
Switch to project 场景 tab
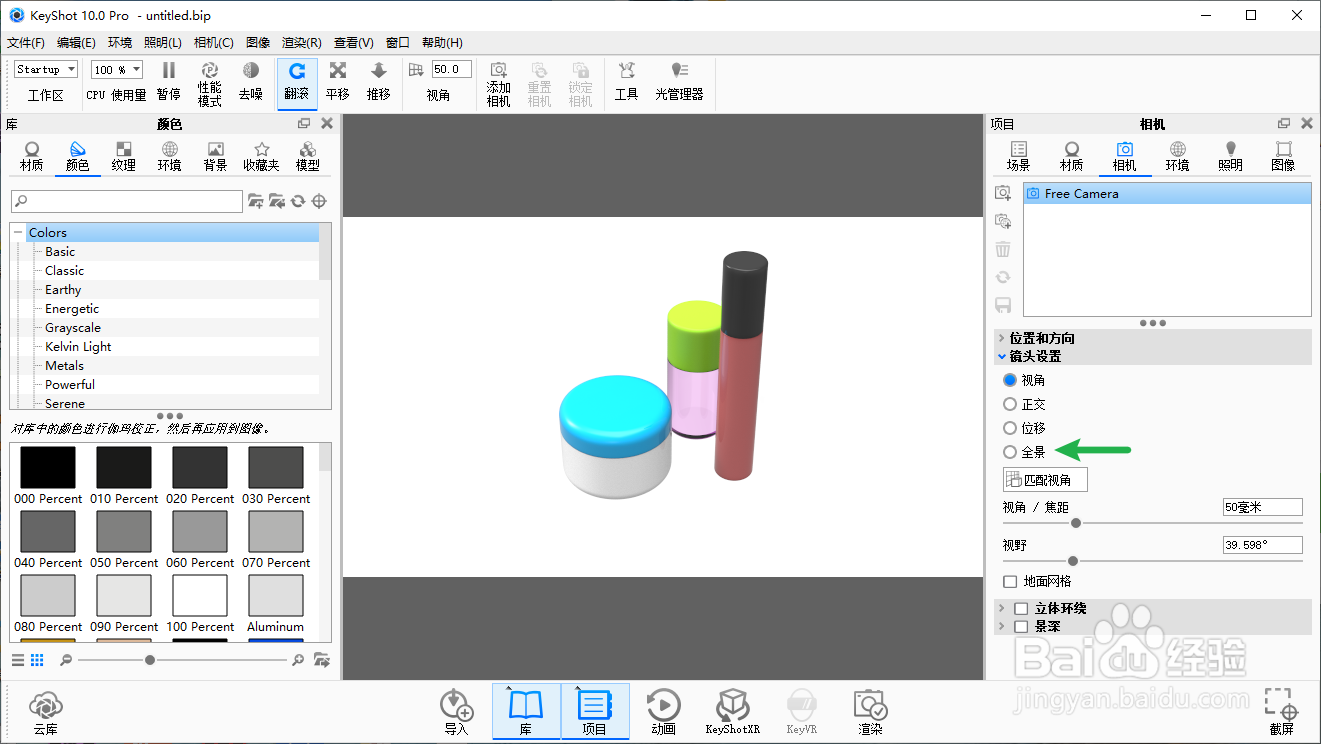1018,157
